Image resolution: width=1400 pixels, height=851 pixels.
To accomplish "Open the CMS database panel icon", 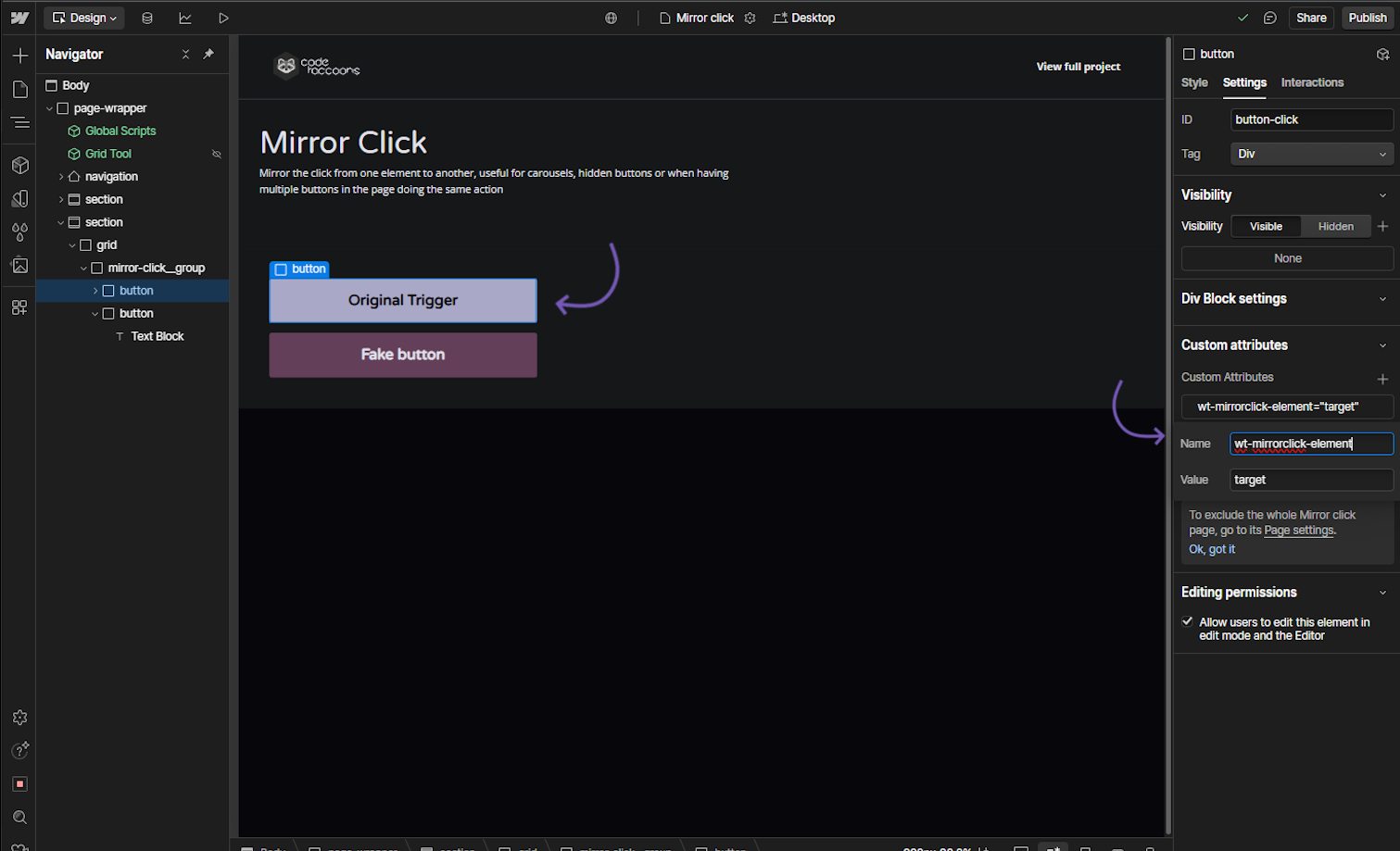I will [147, 18].
